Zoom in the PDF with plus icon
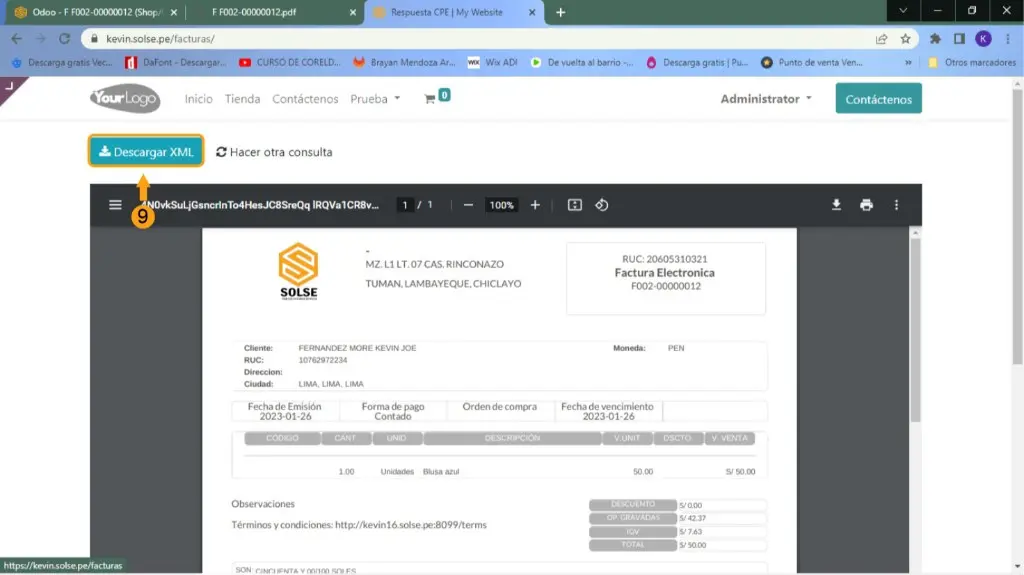This screenshot has height=575, width=1024. click(535, 205)
